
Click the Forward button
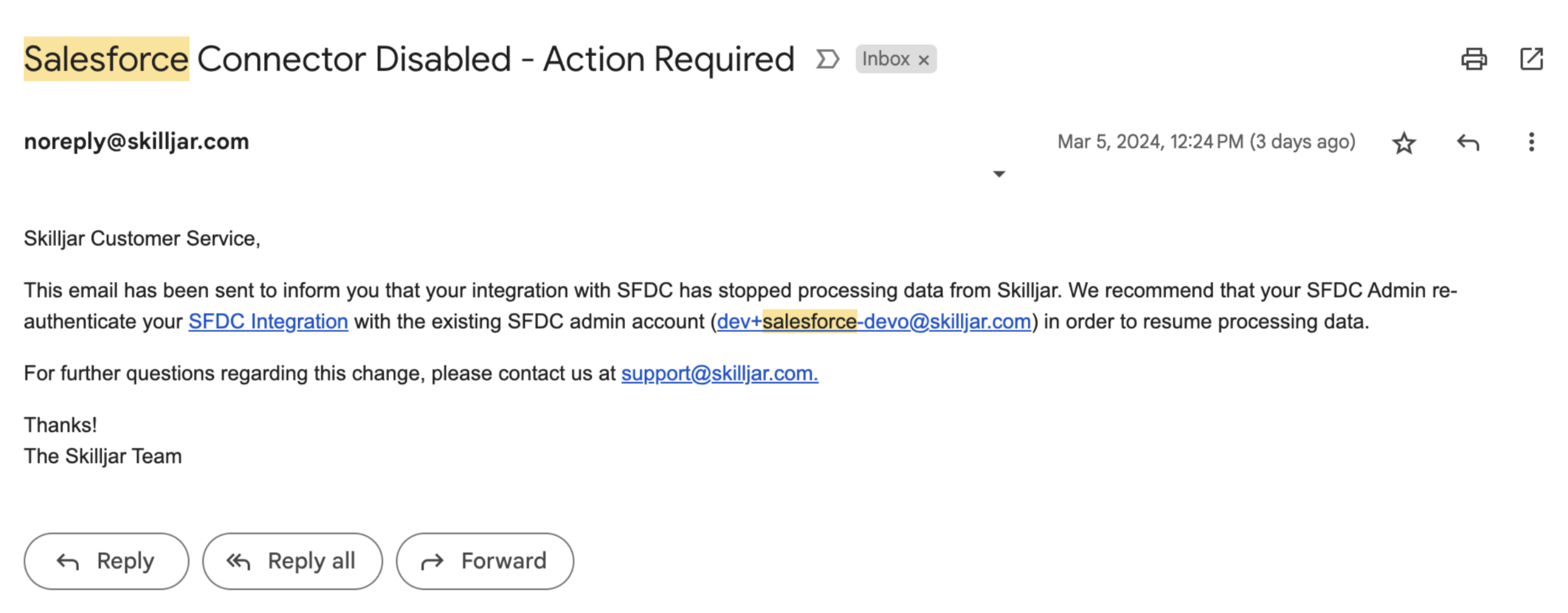485,561
